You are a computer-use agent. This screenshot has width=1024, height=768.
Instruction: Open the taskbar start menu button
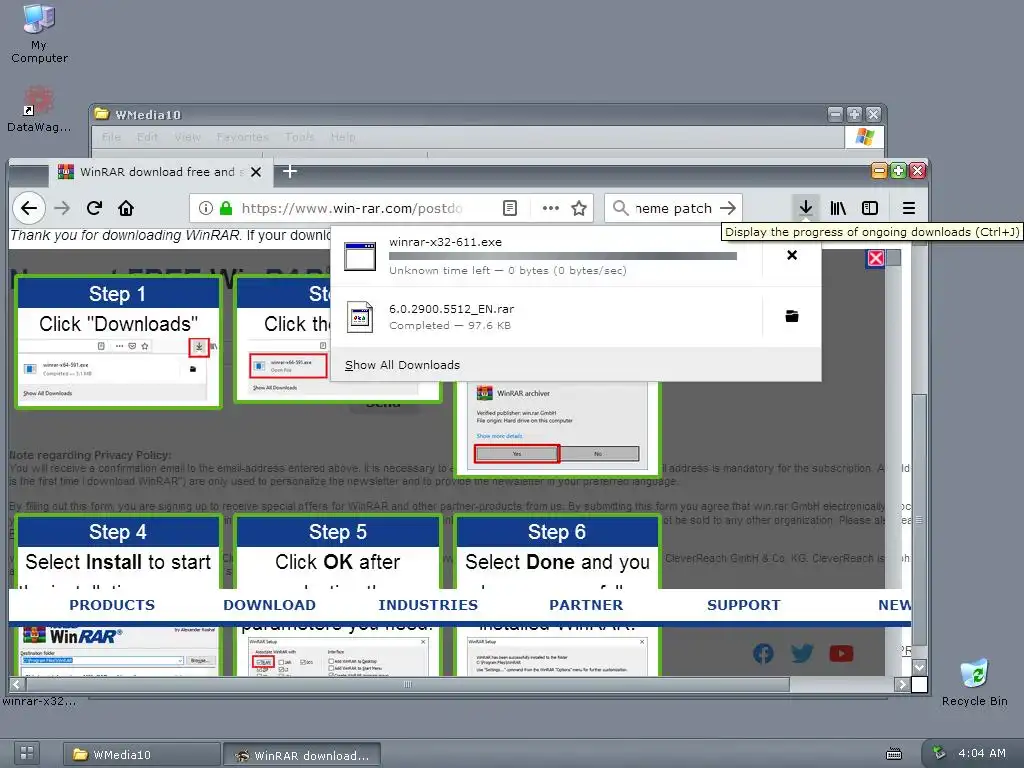[27, 753]
